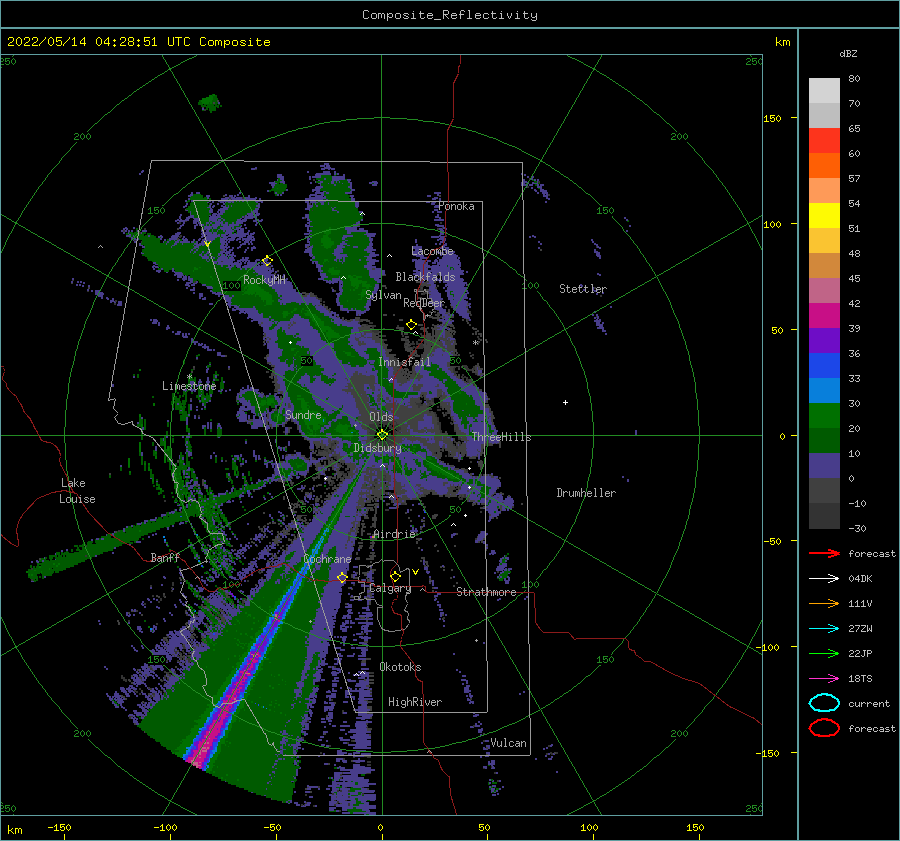Click the RedDeer city label
The width and height of the screenshot is (900, 841).
tap(424, 303)
